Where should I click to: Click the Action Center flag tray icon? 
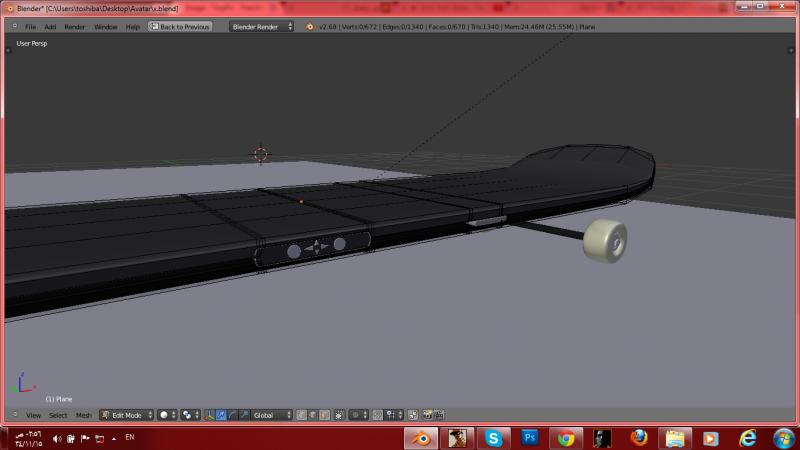coord(85,438)
